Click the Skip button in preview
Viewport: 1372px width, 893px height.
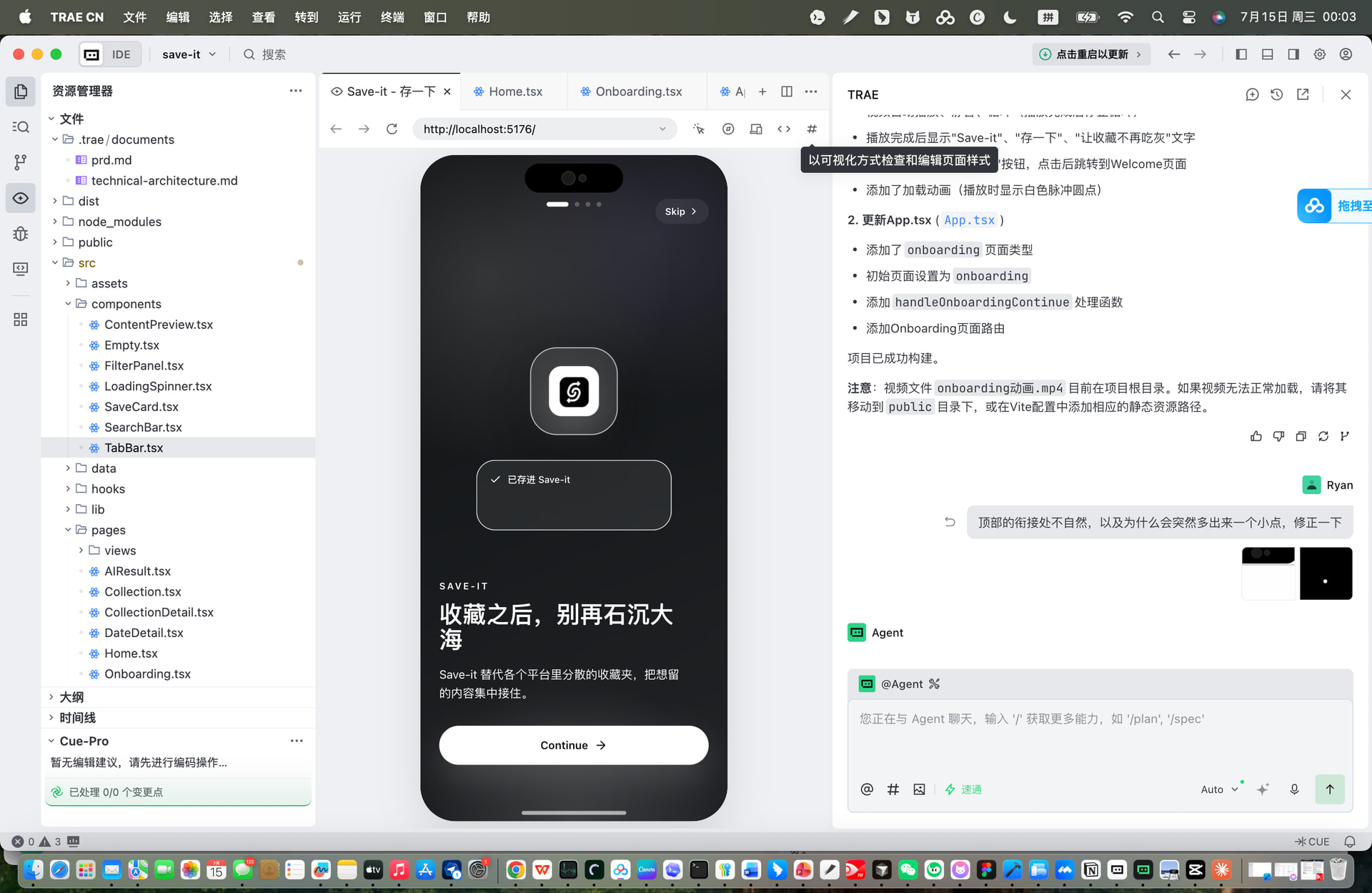coord(681,212)
